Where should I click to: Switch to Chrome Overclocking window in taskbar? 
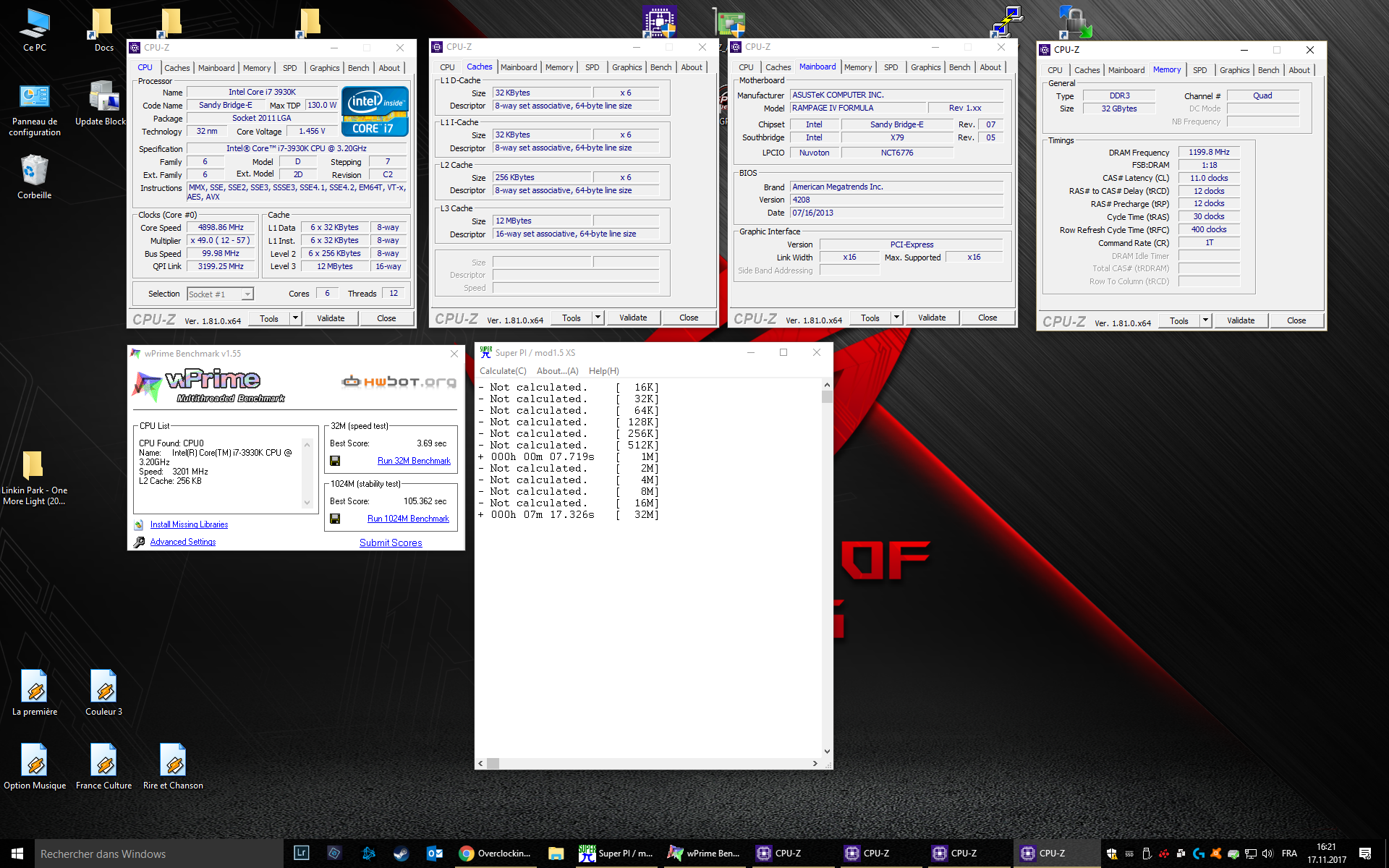point(496,854)
